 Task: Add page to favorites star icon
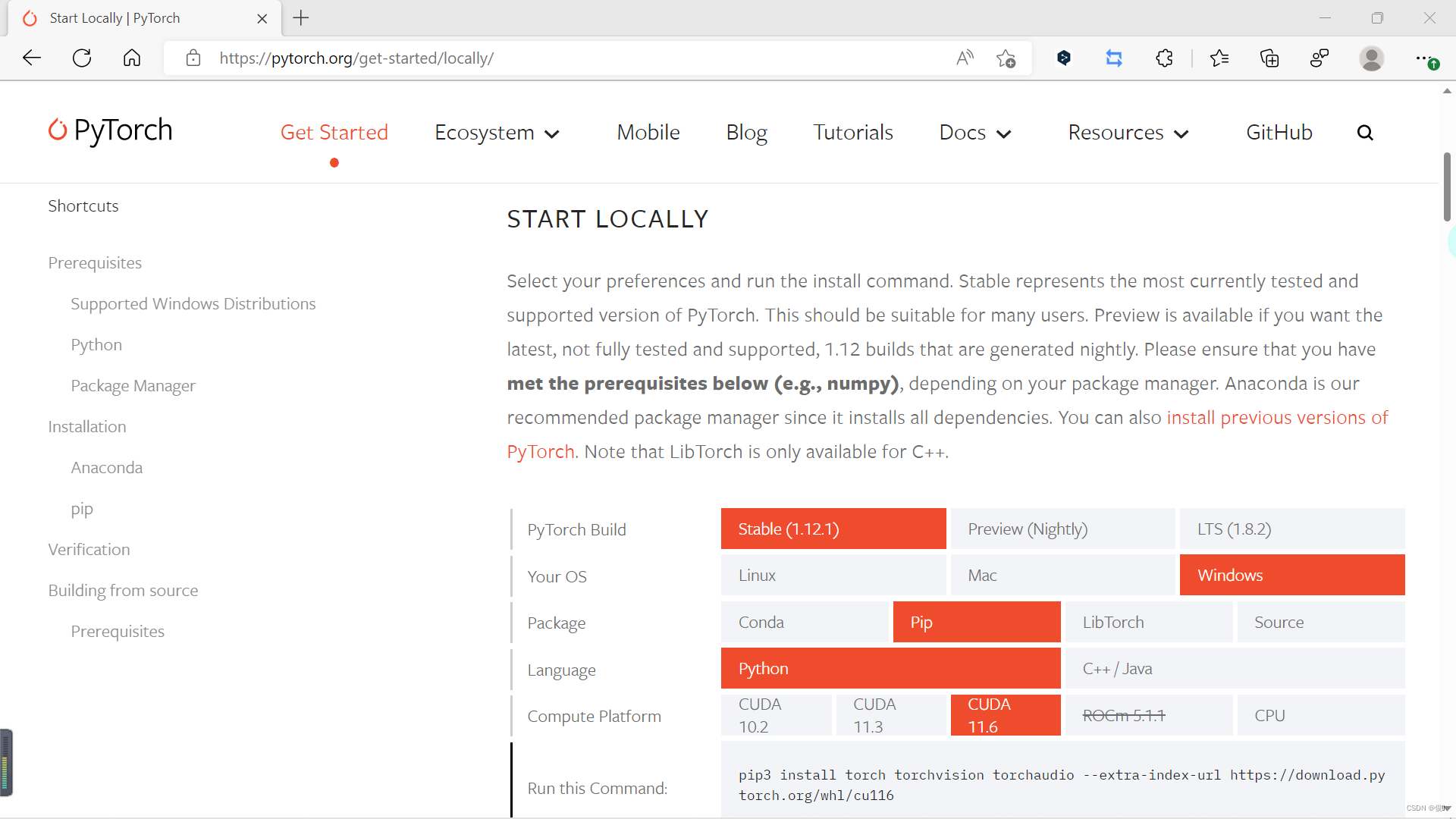pos(1006,58)
